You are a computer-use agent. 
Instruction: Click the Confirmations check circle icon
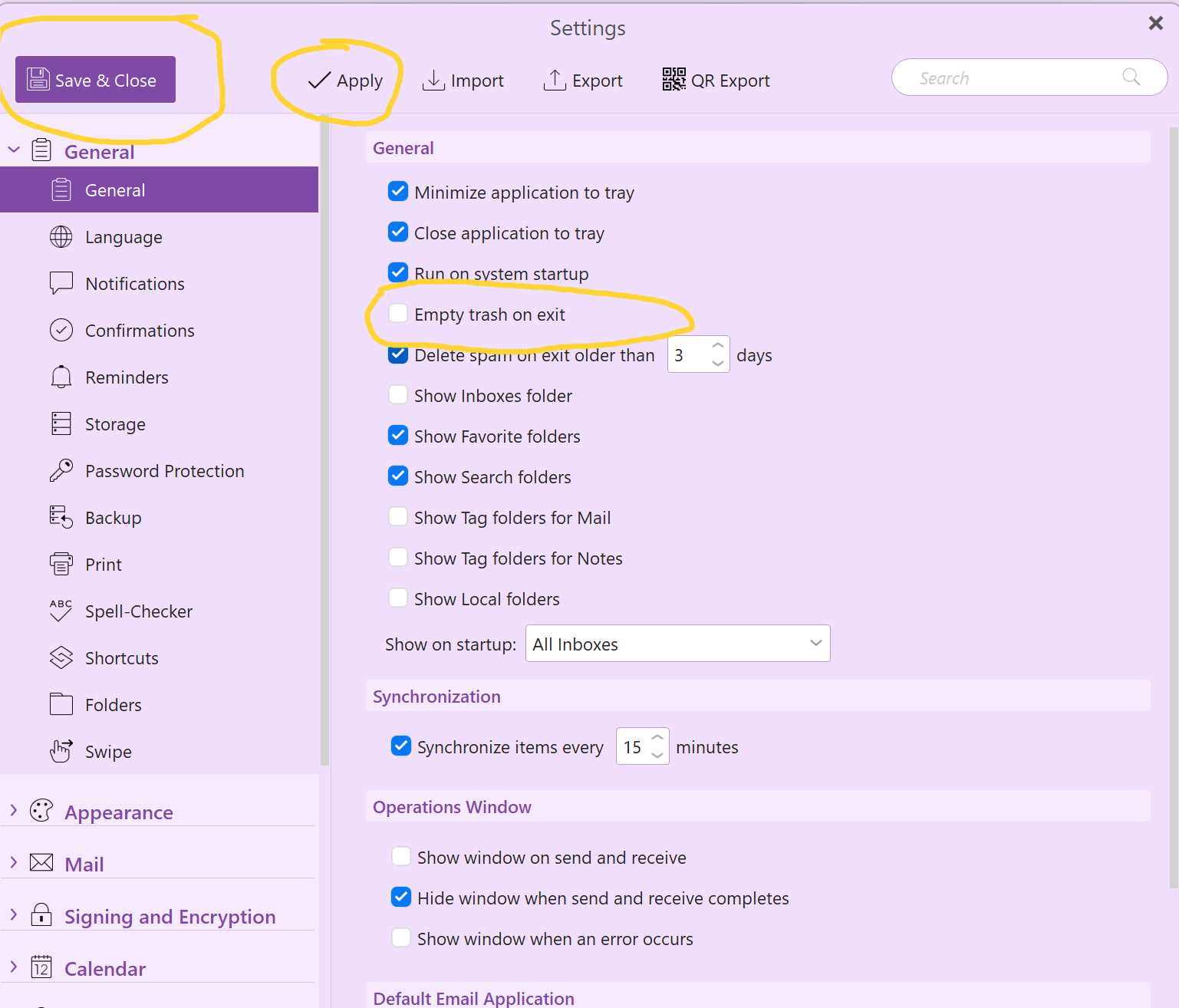[61, 330]
